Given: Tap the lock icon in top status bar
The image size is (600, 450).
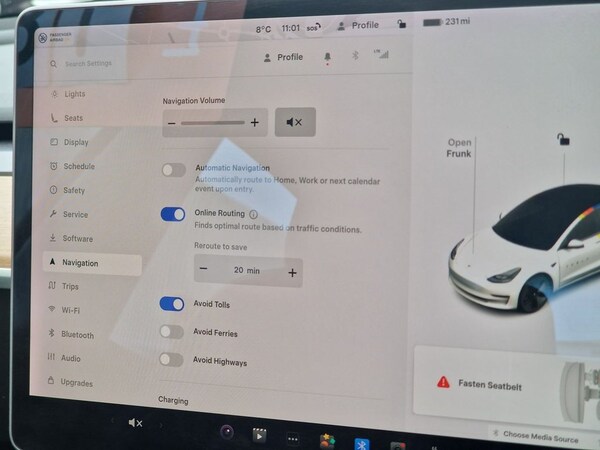Looking at the screenshot, I should pos(402,26).
